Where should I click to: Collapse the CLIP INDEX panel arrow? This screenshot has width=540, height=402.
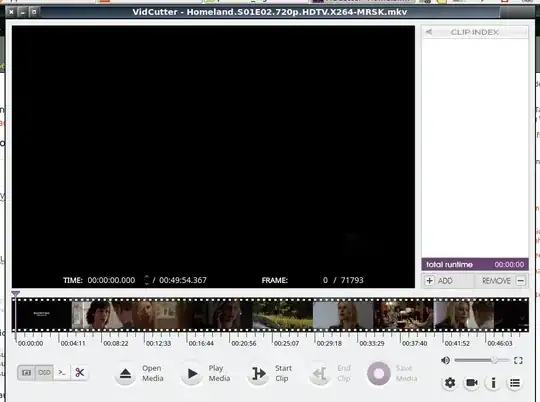429,32
